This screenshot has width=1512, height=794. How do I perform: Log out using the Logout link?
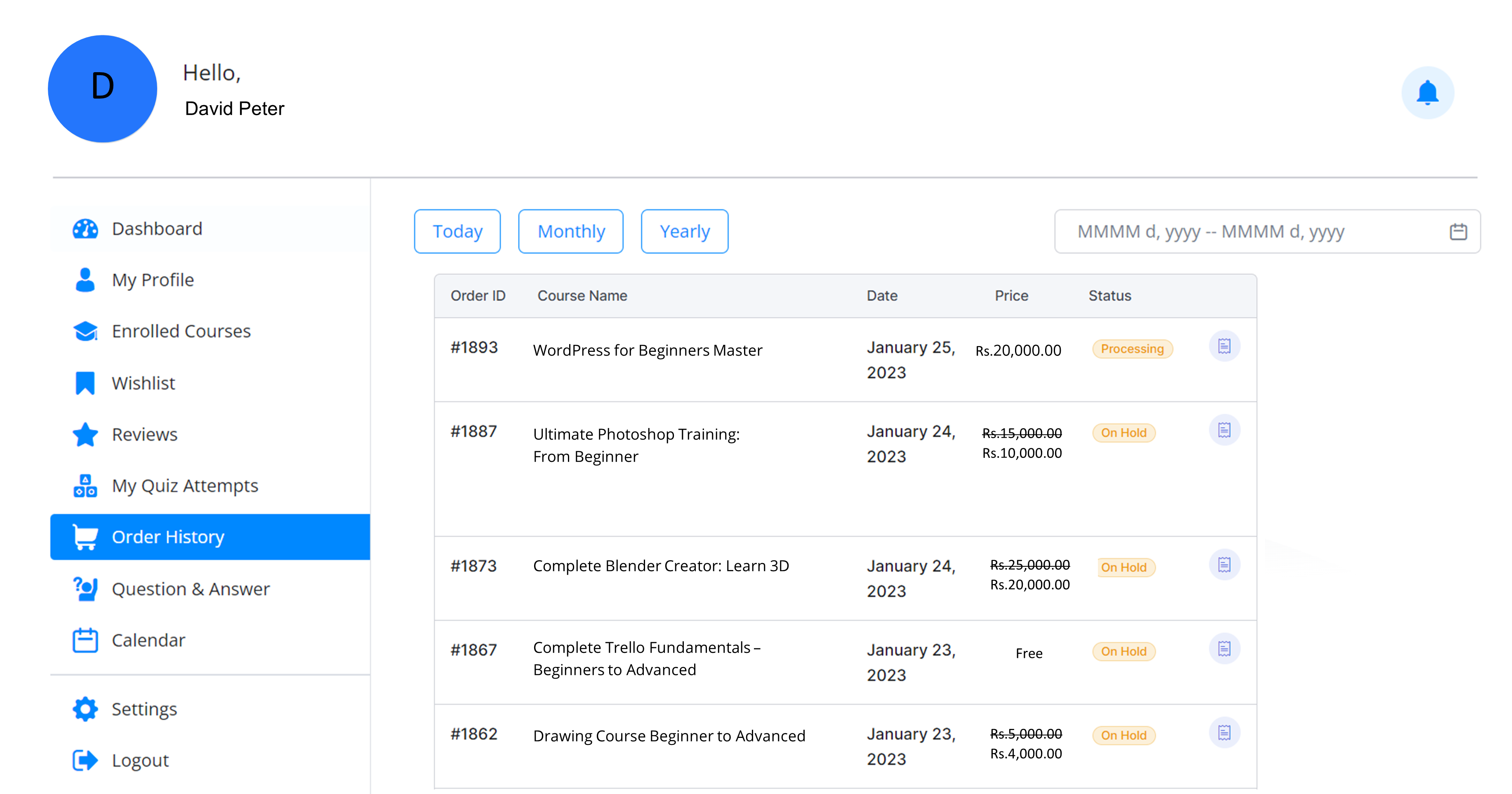(x=140, y=761)
